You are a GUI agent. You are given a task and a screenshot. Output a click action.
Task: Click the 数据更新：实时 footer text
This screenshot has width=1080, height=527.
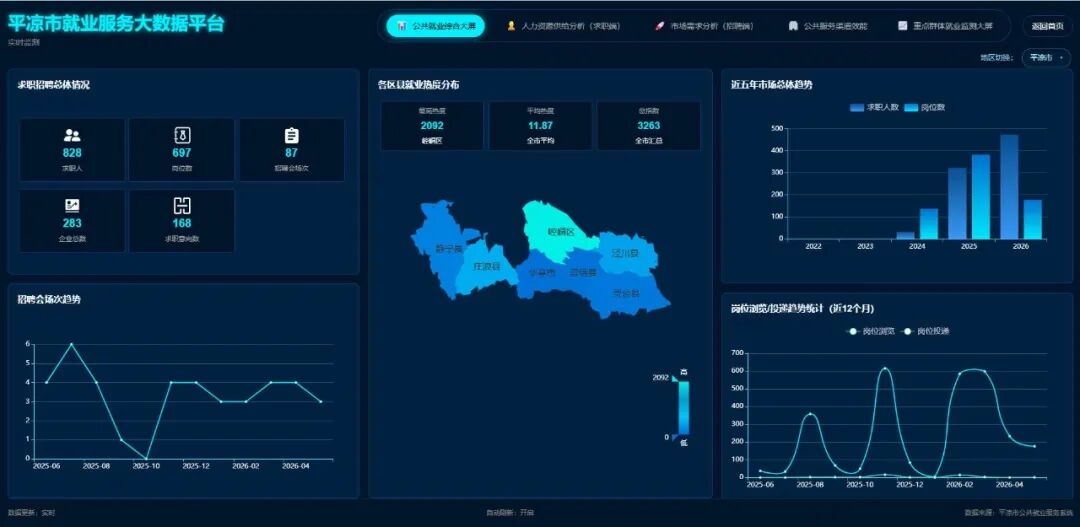tap(31, 513)
